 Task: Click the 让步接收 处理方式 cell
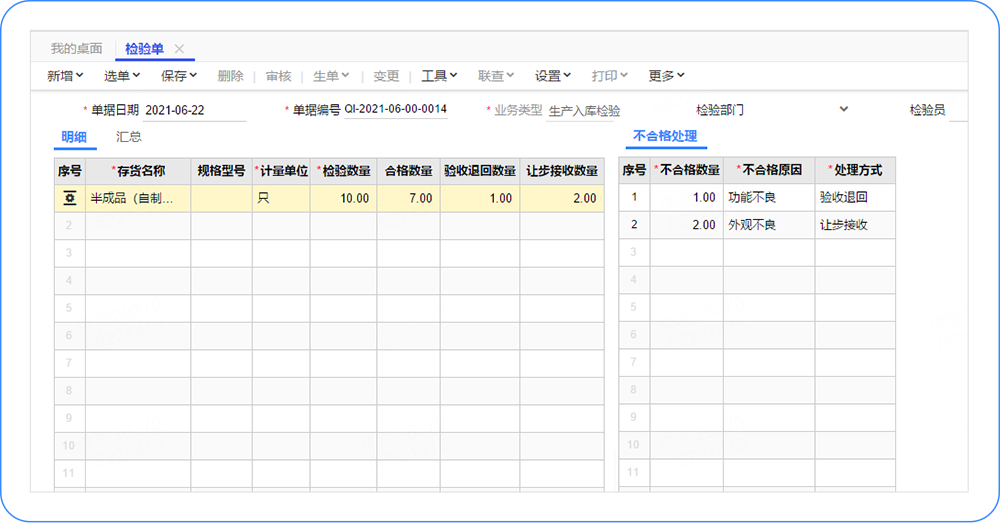click(x=855, y=225)
